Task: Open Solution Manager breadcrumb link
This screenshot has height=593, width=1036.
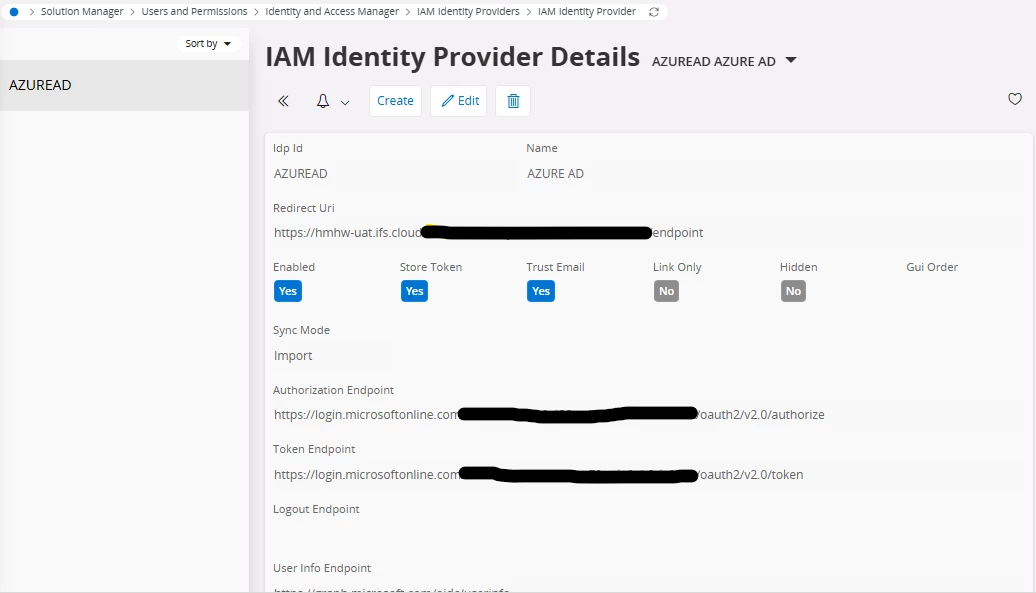Action: pos(82,12)
